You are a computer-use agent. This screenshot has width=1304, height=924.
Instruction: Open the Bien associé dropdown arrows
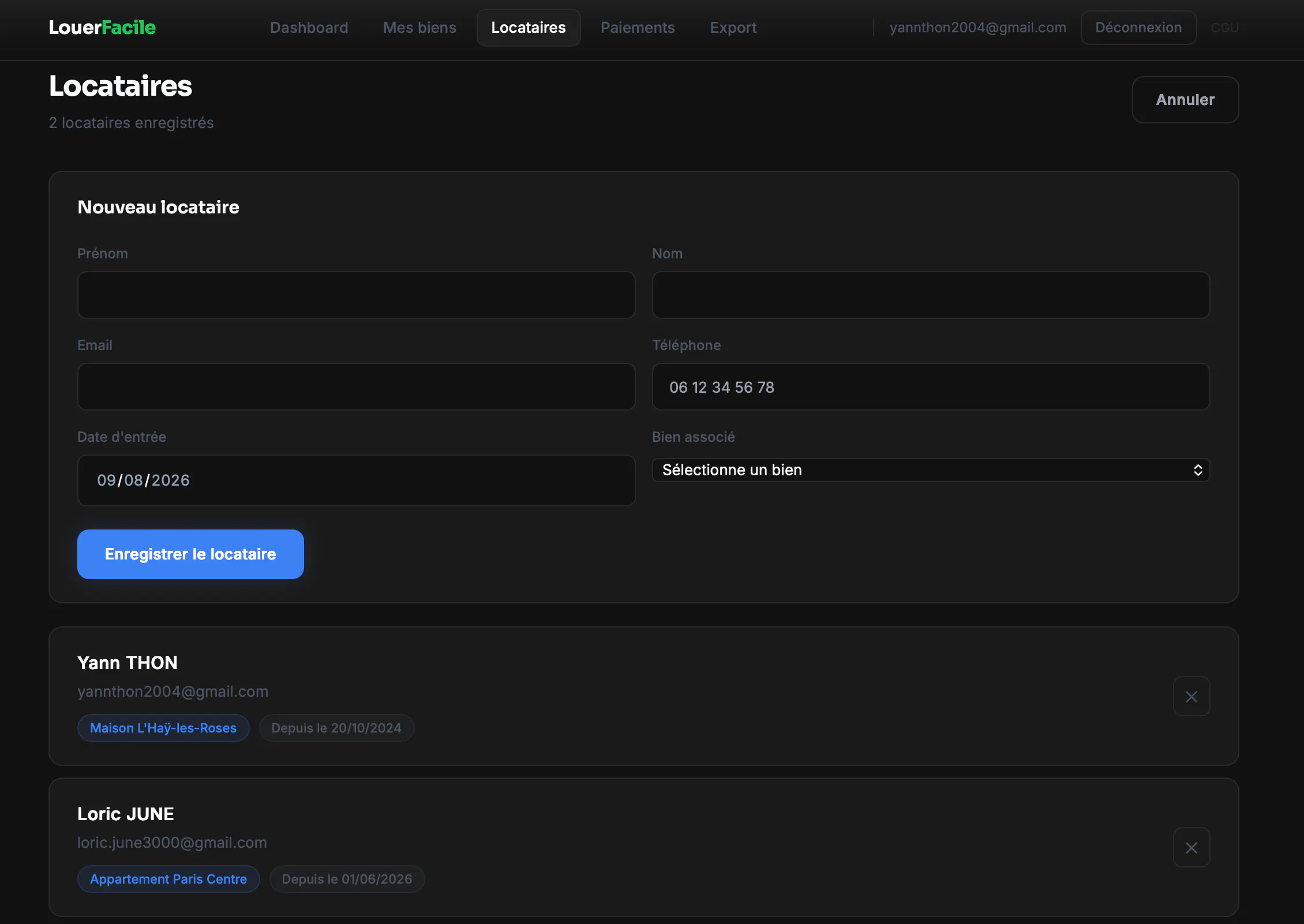coord(1198,470)
